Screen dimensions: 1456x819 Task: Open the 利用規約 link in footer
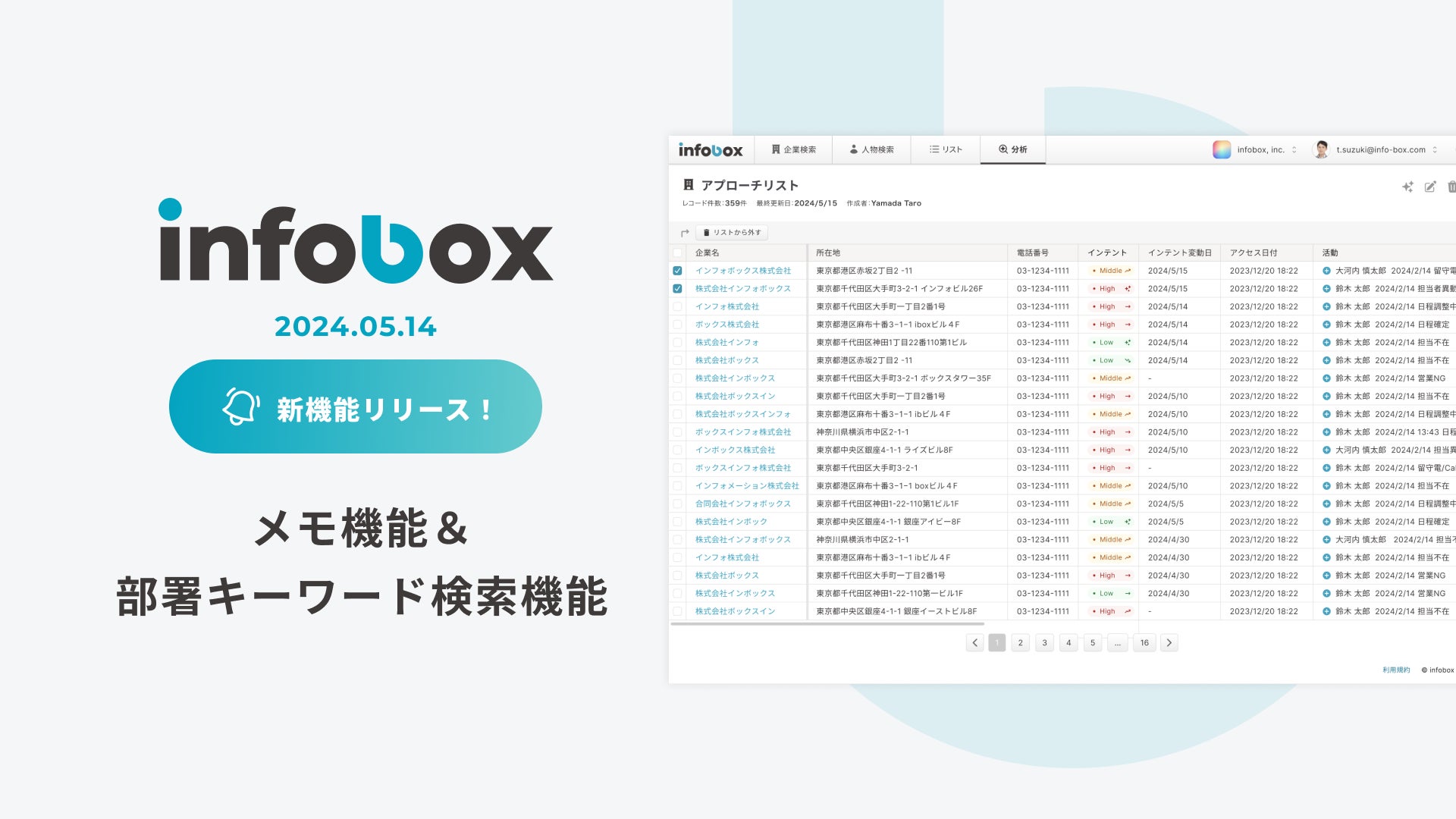1395,670
